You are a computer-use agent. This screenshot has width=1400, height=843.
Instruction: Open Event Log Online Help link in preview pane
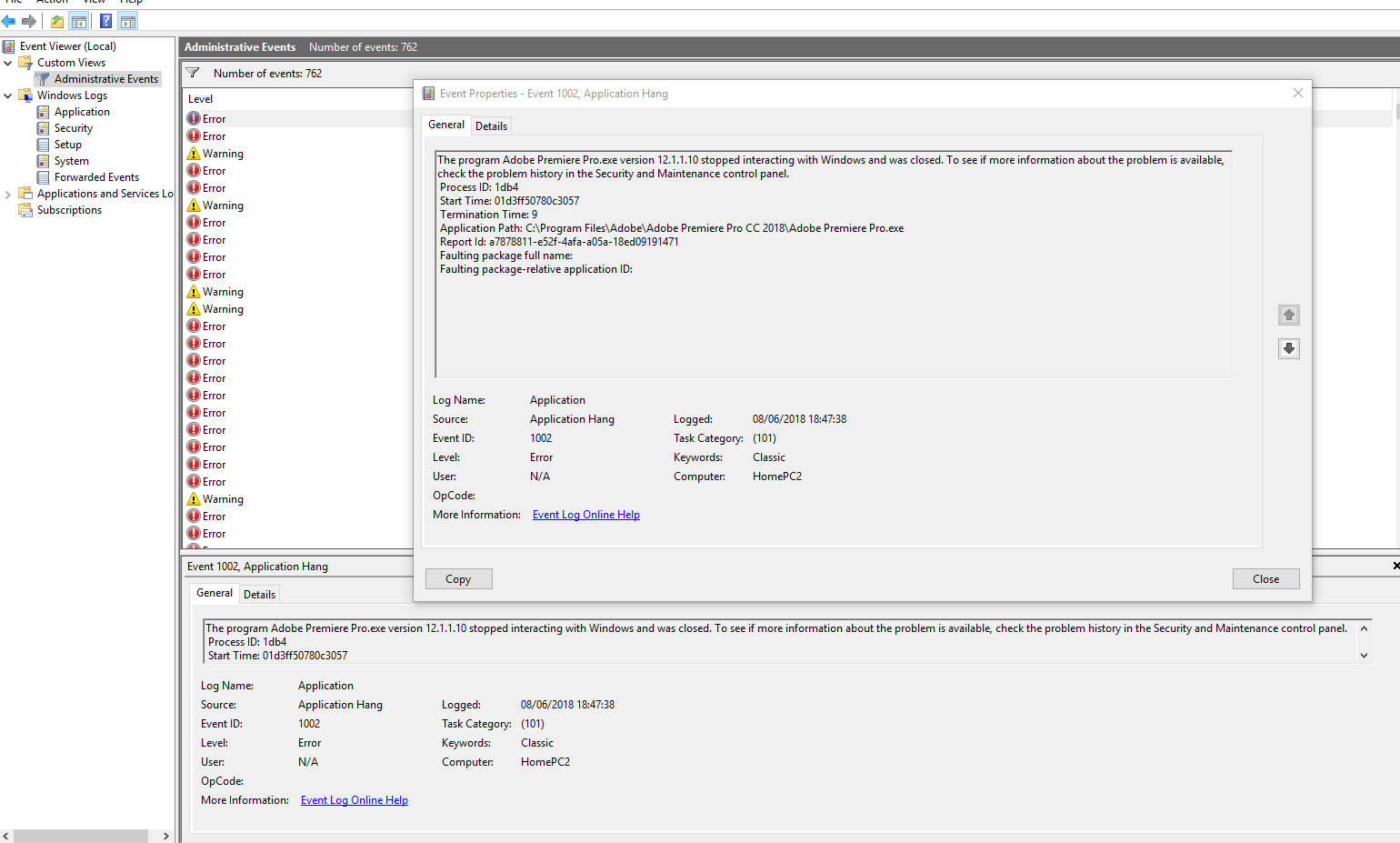click(355, 800)
